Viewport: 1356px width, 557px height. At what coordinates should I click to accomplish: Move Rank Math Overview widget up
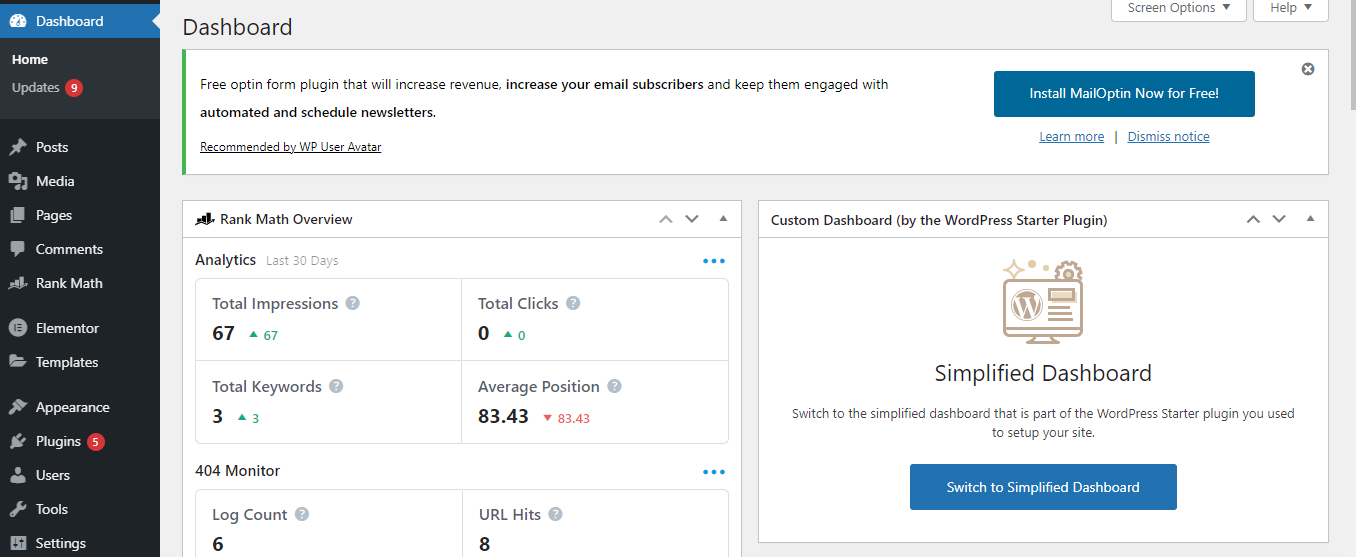tap(666, 219)
